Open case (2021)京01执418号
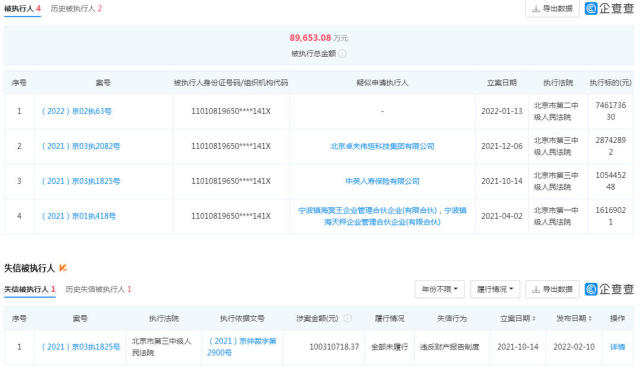The image size is (641, 375). coord(78,216)
